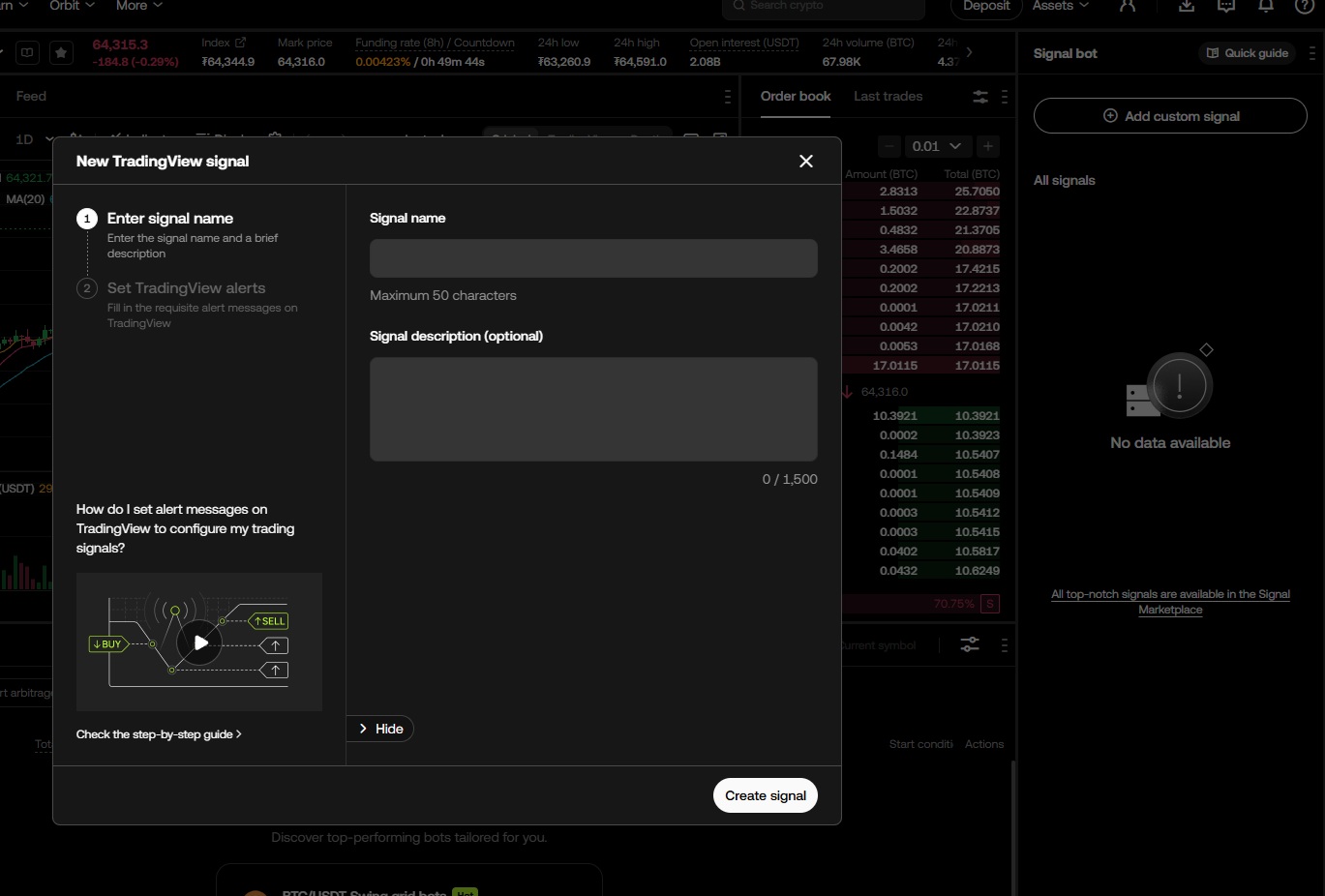
Task: Expand the More menu
Action: [139, 6]
